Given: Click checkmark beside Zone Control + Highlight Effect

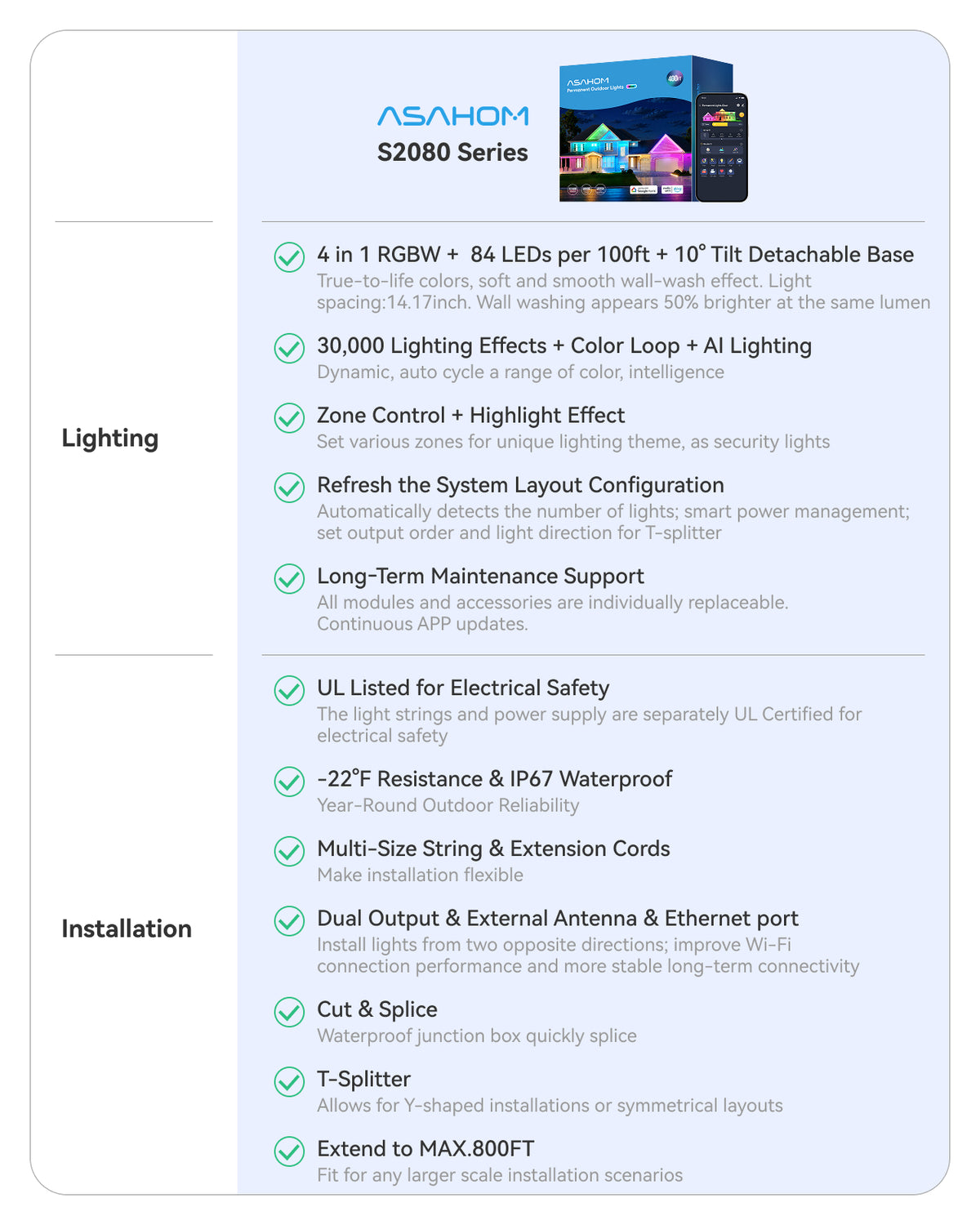Looking at the screenshot, I should tap(289, 417).
